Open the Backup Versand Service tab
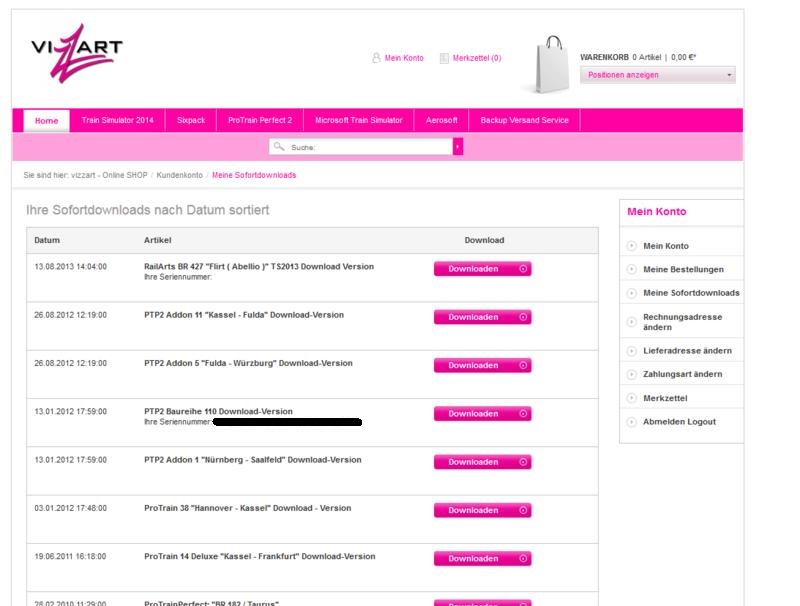800x606 pixels. point(524,120)
